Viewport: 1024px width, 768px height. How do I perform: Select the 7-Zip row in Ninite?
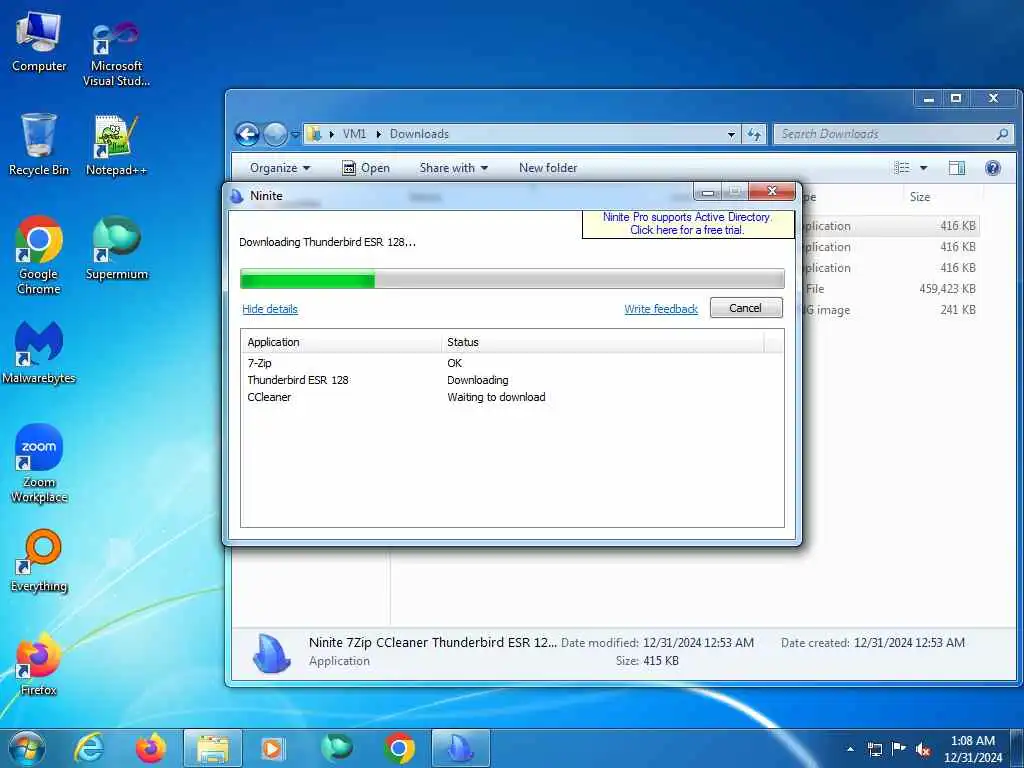511,363
